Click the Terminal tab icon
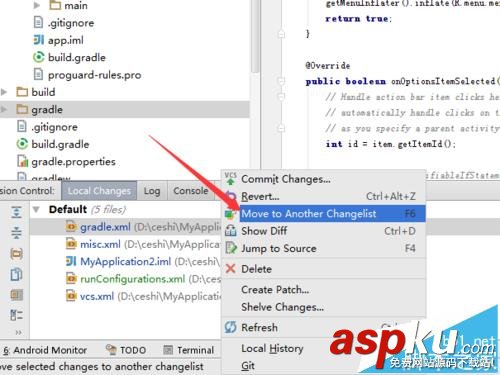 click(168, 350)
